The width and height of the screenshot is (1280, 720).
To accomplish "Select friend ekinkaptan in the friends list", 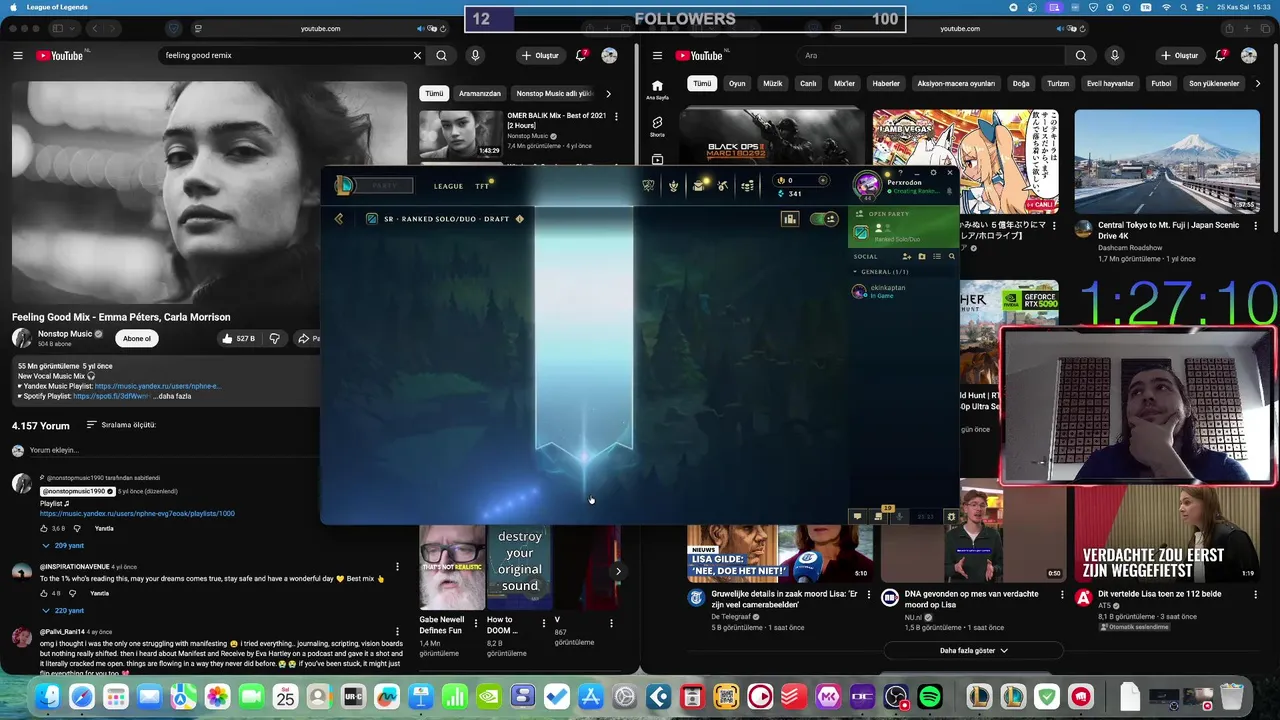I will click(x=903, y=291).
